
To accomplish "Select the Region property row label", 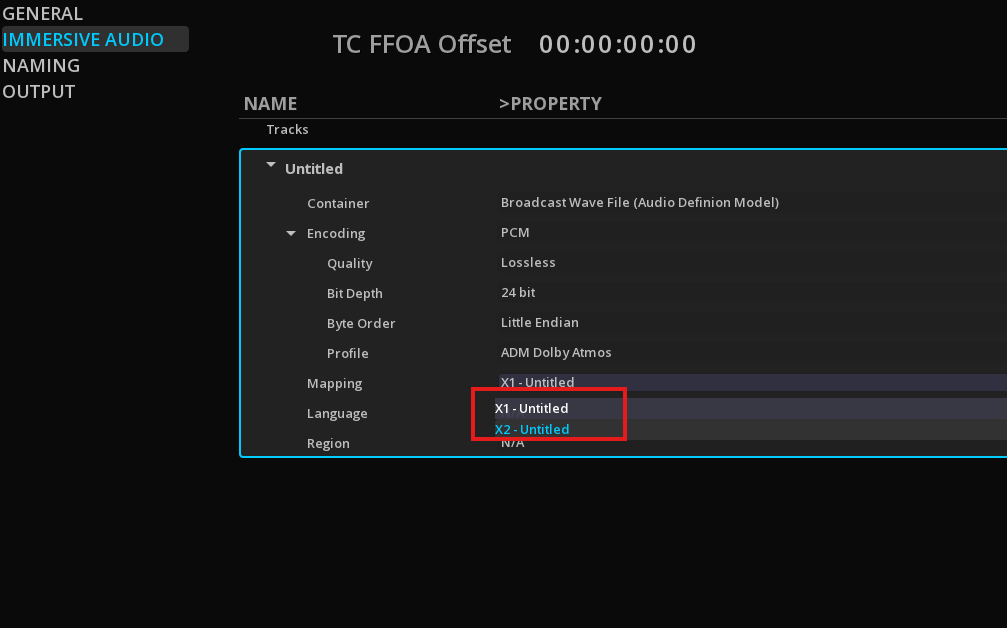I will (x=328, y=444).
